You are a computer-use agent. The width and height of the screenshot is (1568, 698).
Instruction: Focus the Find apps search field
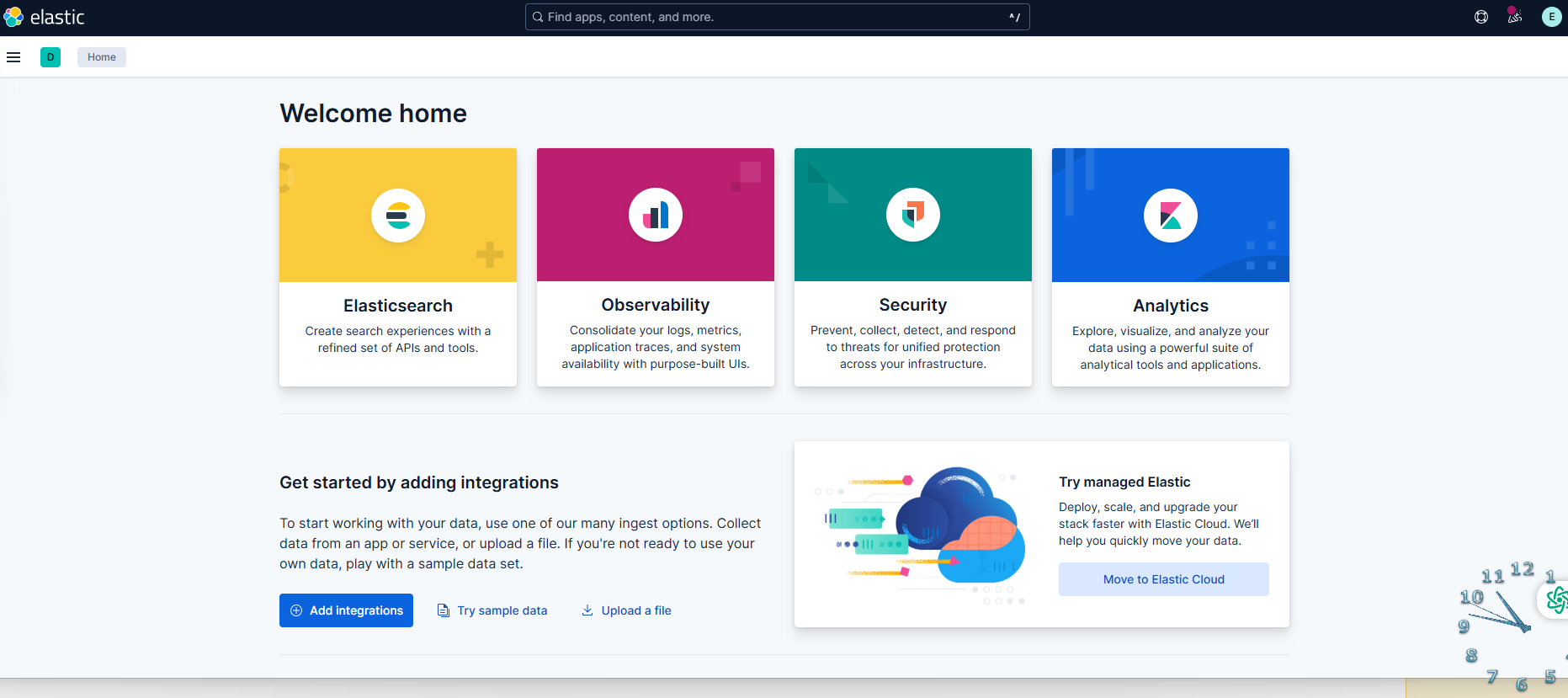click(x=776, y=17)
